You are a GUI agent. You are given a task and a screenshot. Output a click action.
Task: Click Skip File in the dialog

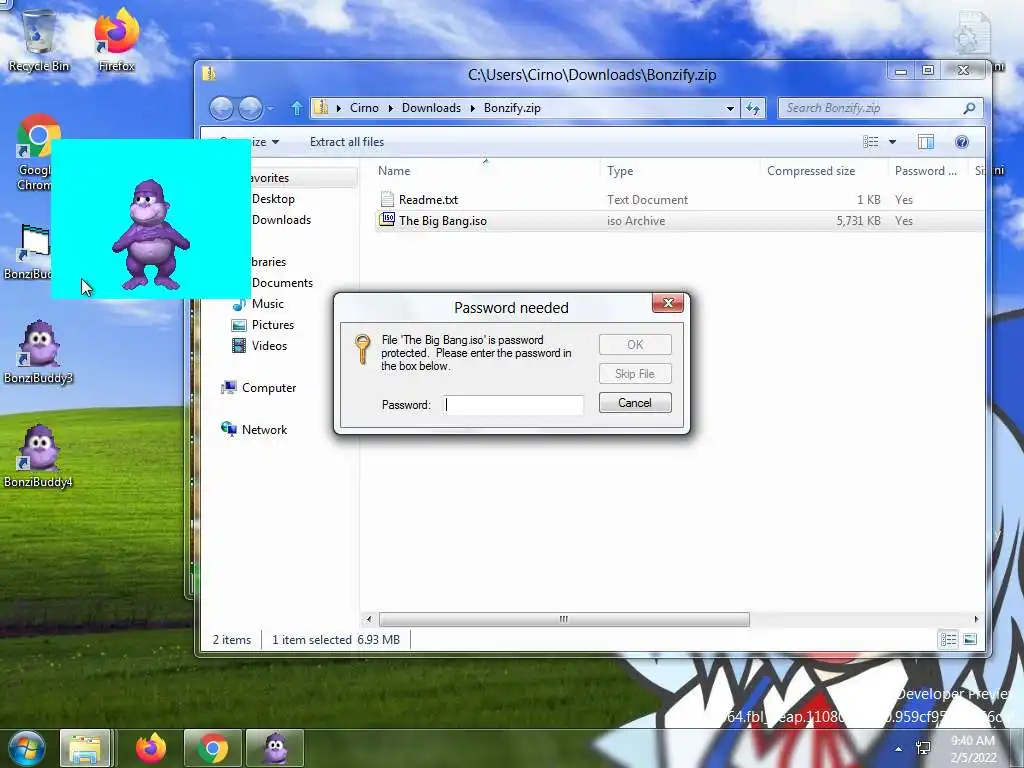[635, 374]
